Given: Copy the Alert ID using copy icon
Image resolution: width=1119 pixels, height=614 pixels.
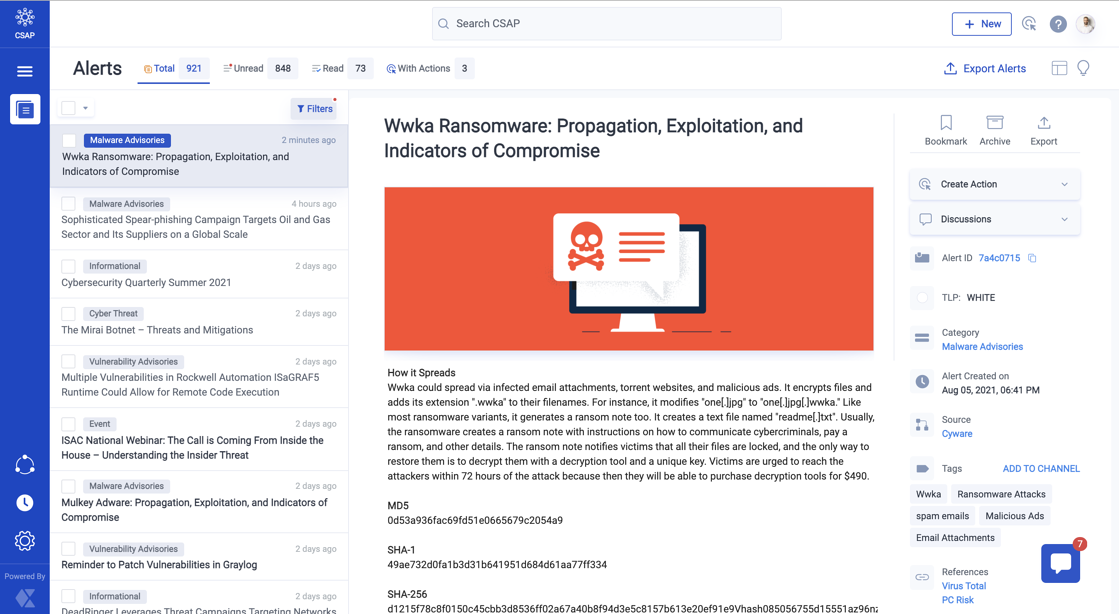Looking at the screenshot, I should [1032, 258].
